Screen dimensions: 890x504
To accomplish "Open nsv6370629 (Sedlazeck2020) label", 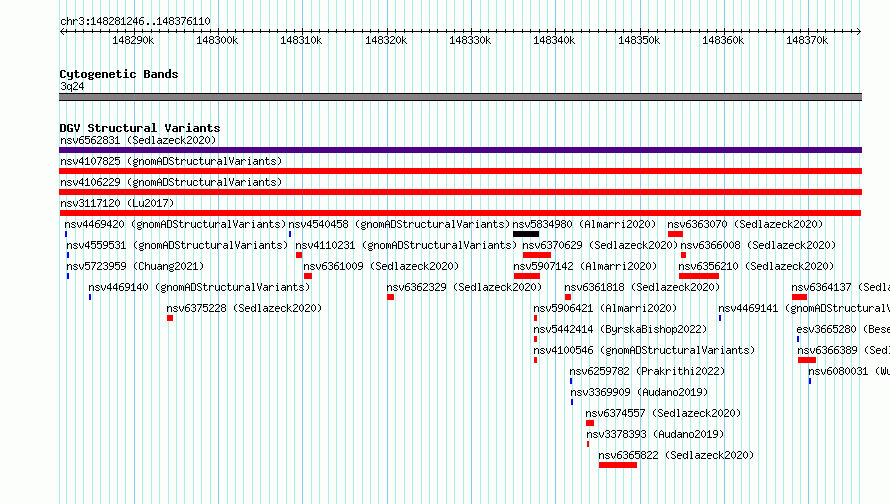I will coord(600,245).
